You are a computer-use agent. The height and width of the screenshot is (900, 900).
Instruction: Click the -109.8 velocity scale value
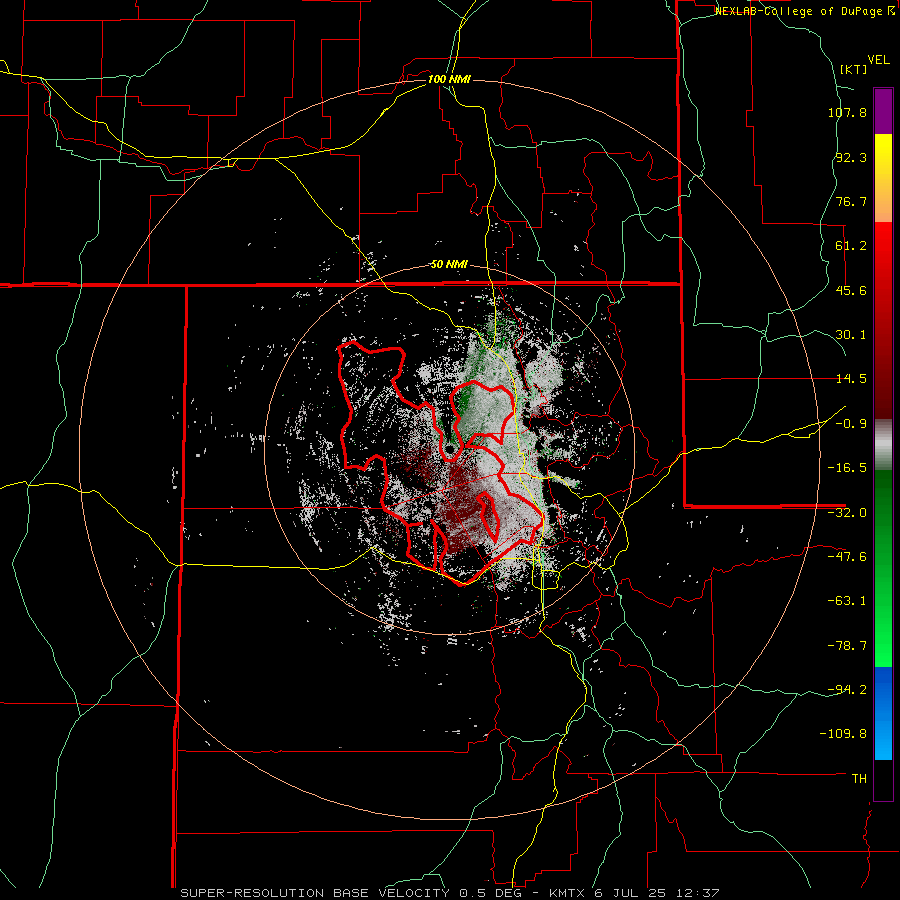(x=844, y=734)
